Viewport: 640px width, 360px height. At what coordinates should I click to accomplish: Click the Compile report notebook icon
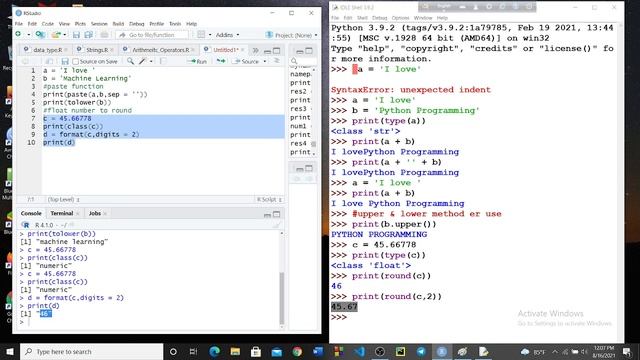coord(163,61)
